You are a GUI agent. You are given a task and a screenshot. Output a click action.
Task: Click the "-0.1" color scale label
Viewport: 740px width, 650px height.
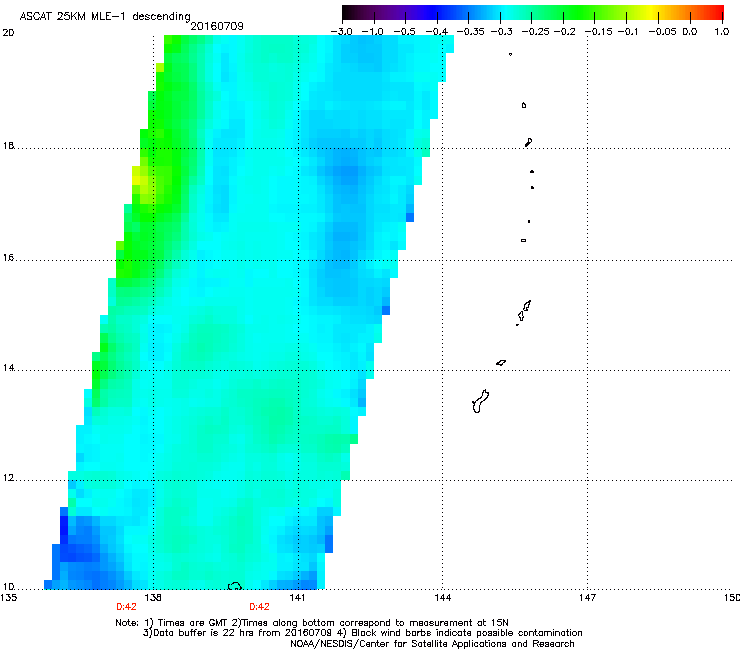(628, 32)
